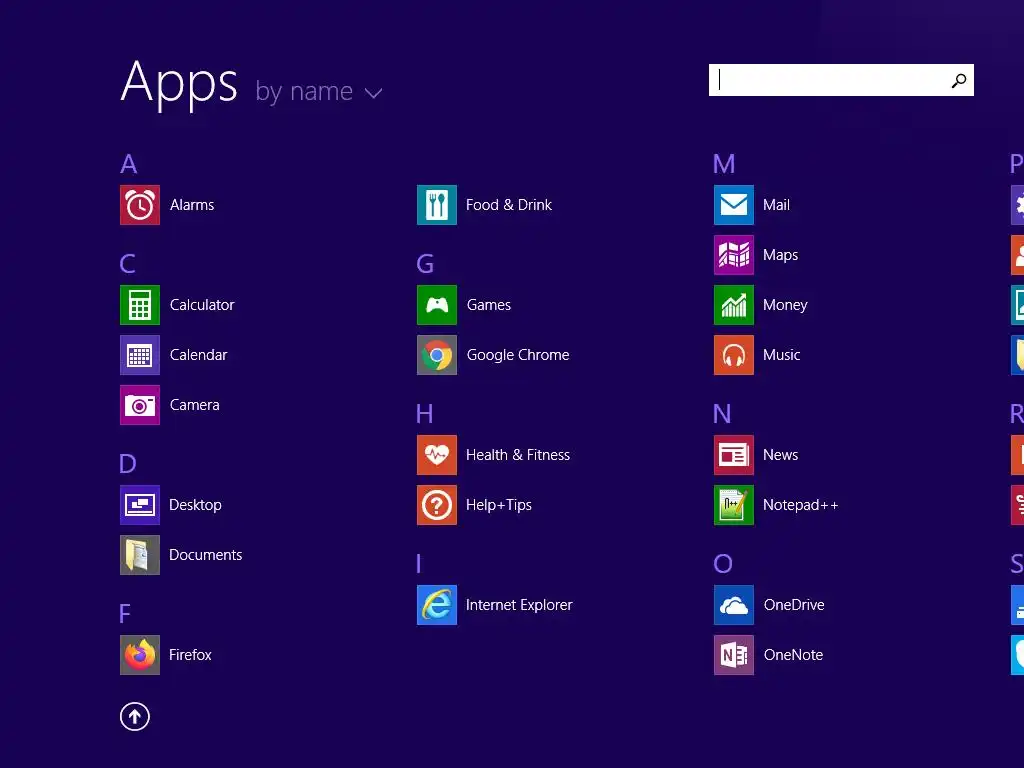Viewport: 1024px width, 768px height.
Task: Open the Mail envelope icon
Action: (x=734, y=205)
